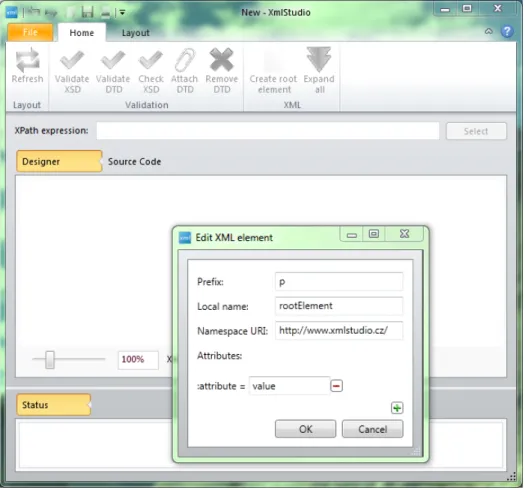Click the XPath expression input field
Viewport: 525px width, 490px height.
(269, 131)
